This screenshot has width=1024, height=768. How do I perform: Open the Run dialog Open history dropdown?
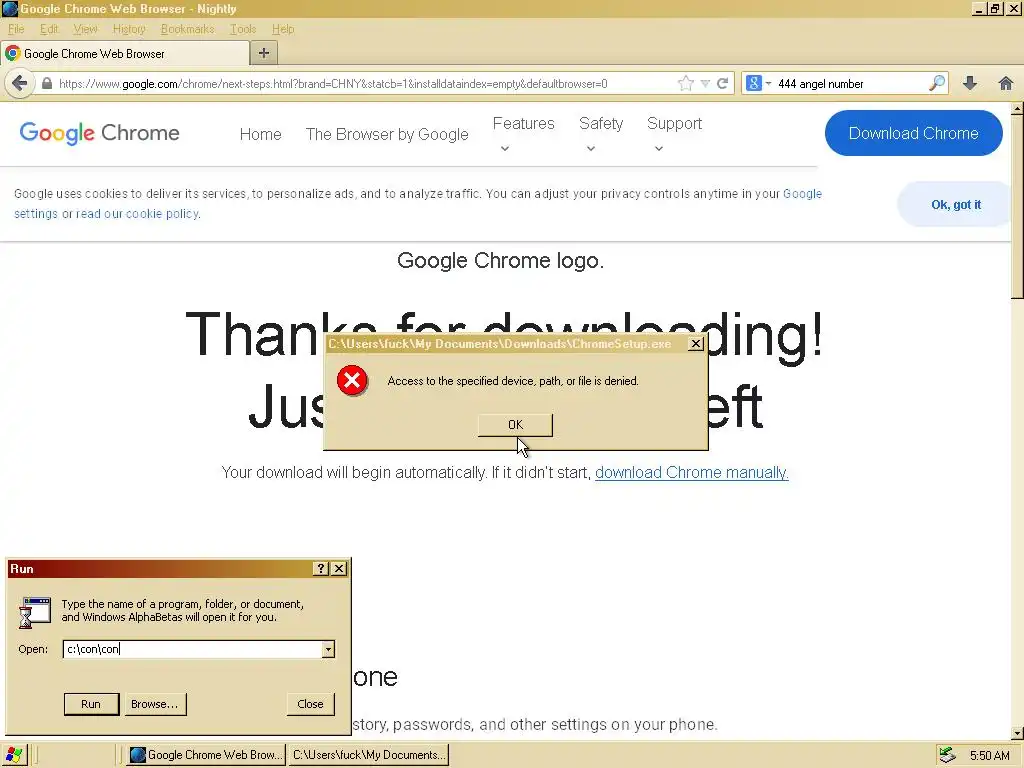328,649
